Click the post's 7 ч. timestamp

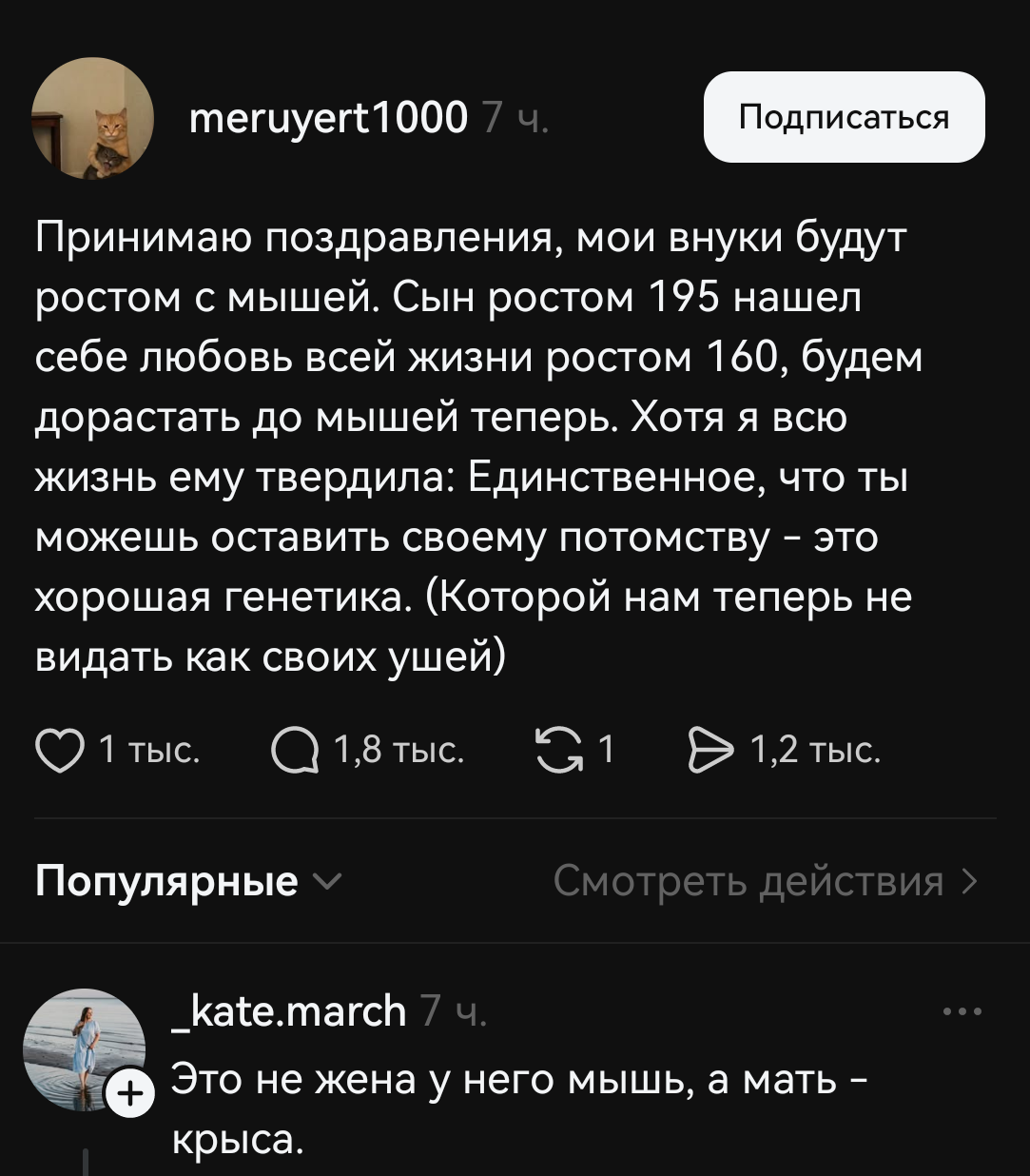click(x=515, y=119)
